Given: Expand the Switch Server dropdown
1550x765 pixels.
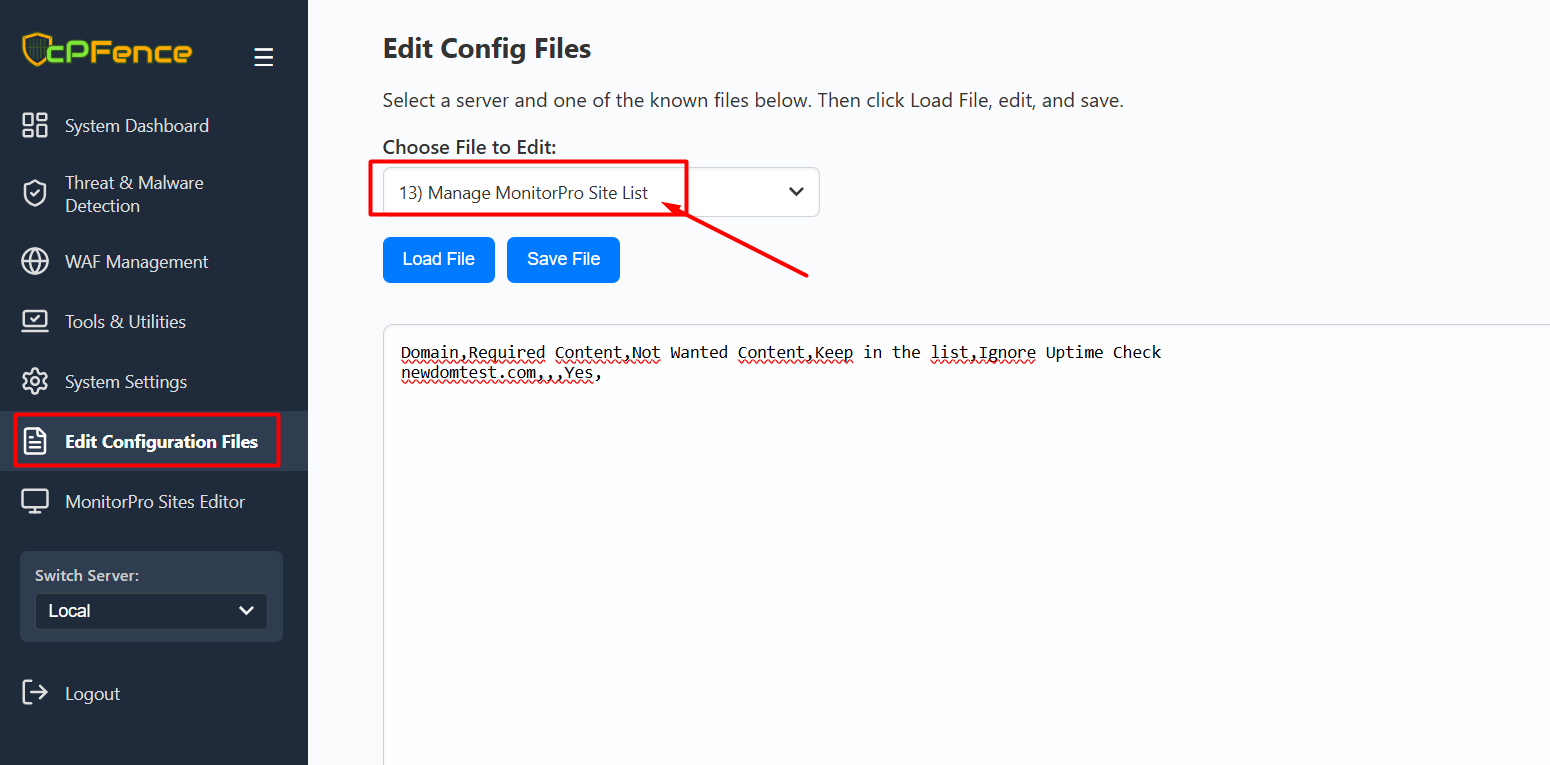Looking at the screenshot, I should click(151, 611).
